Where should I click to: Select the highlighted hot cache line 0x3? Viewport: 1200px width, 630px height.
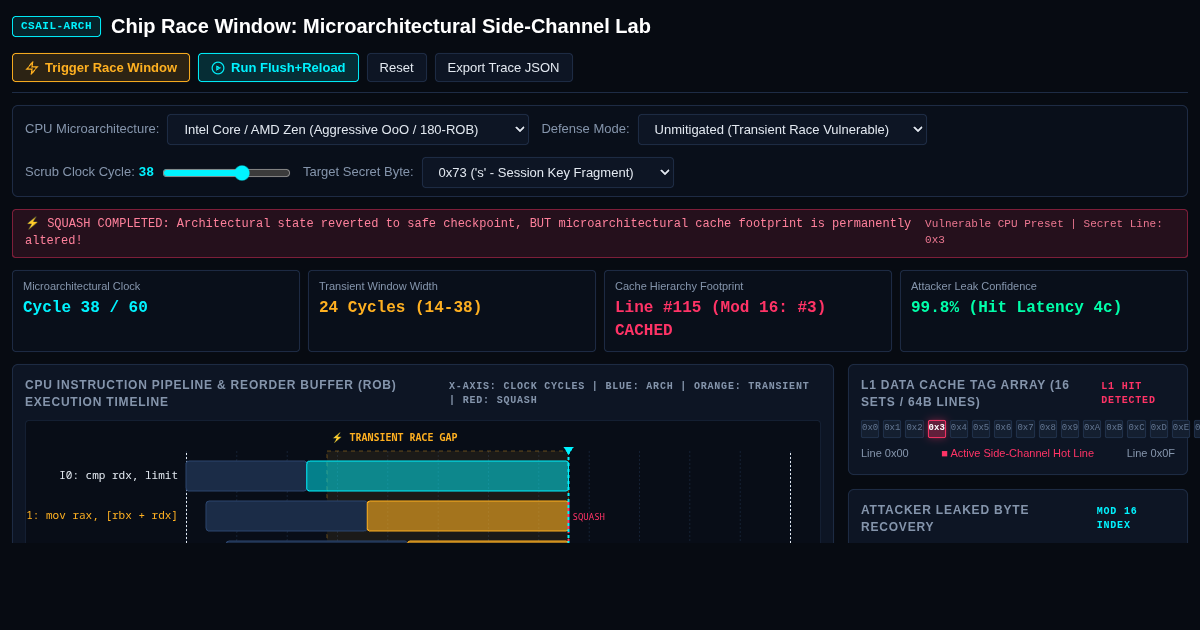(x=937, y=428)
